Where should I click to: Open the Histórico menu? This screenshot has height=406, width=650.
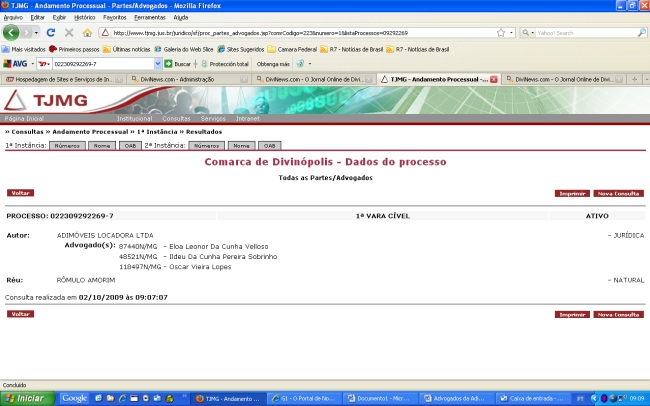tap(85, 17)
